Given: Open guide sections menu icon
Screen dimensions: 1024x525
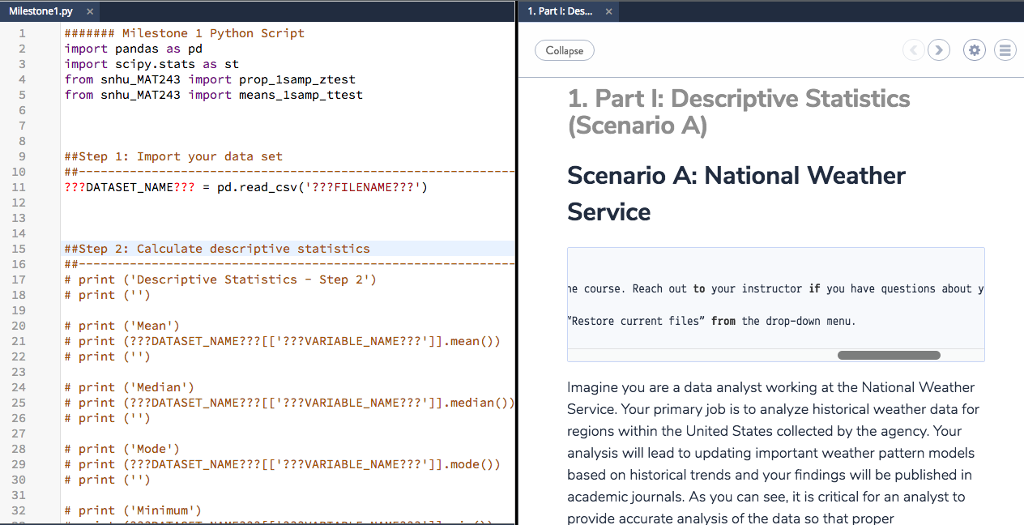Looking at the screenshot, I should 1005,50.
